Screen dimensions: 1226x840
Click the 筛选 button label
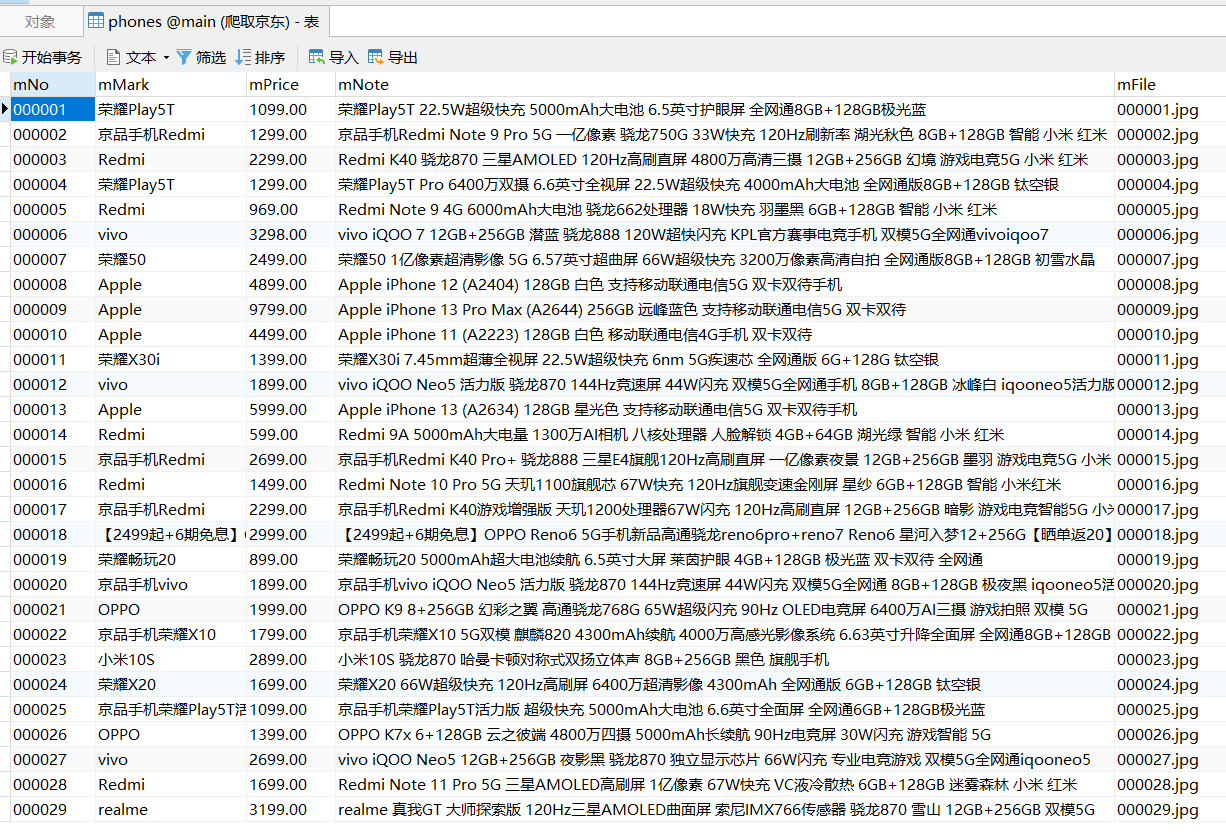[211, 57]
